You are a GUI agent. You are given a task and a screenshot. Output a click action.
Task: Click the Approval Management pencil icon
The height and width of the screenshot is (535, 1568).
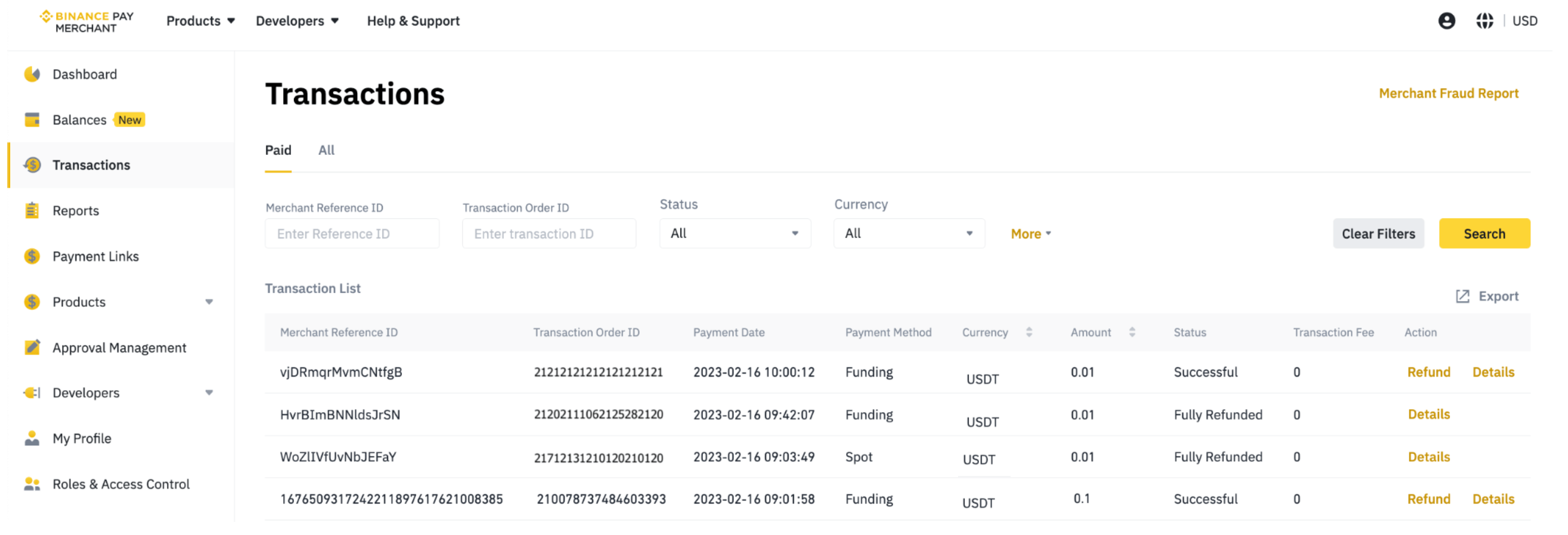click(x=32, y=347)
